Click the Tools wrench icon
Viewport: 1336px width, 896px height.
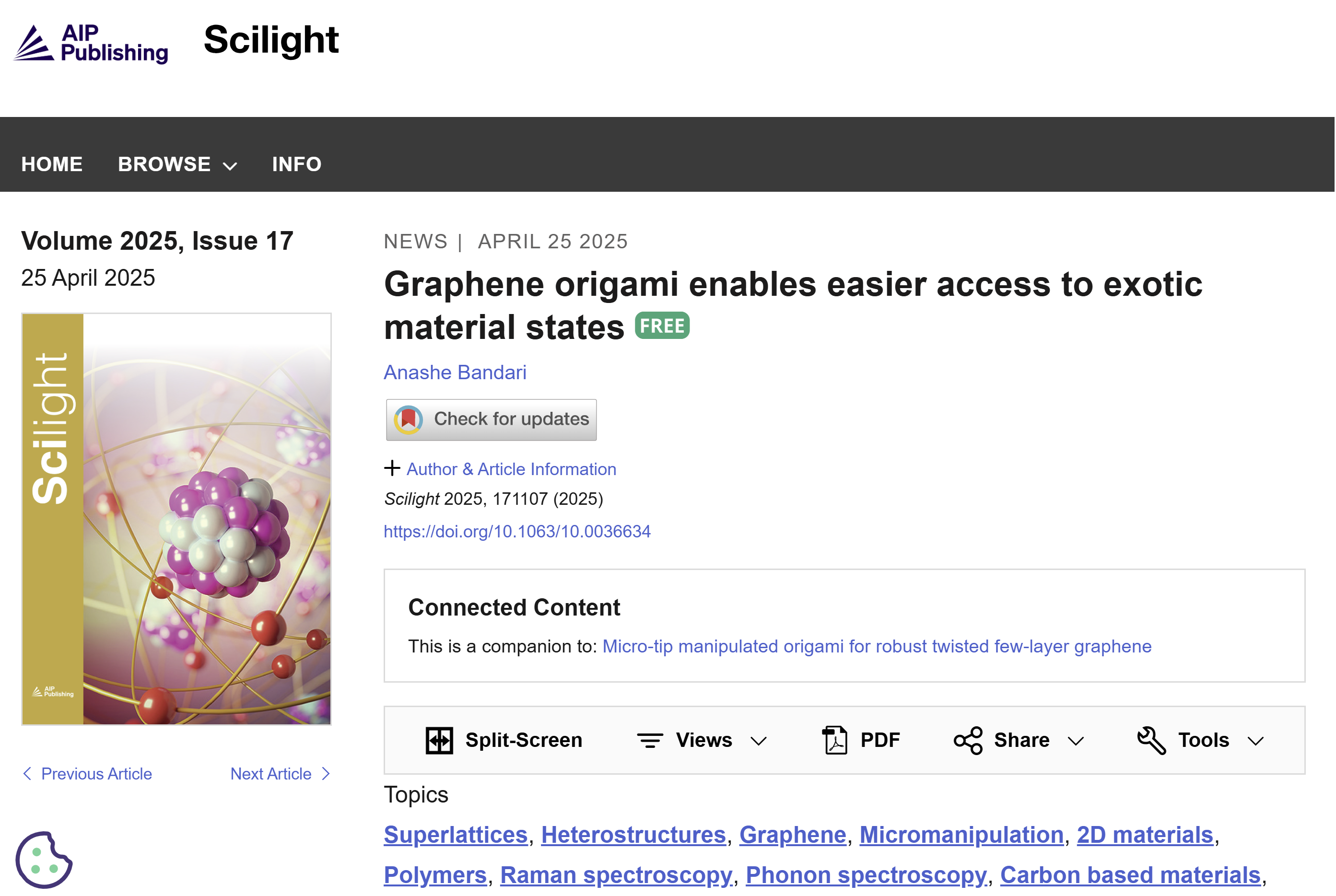tap(1151, 741)
